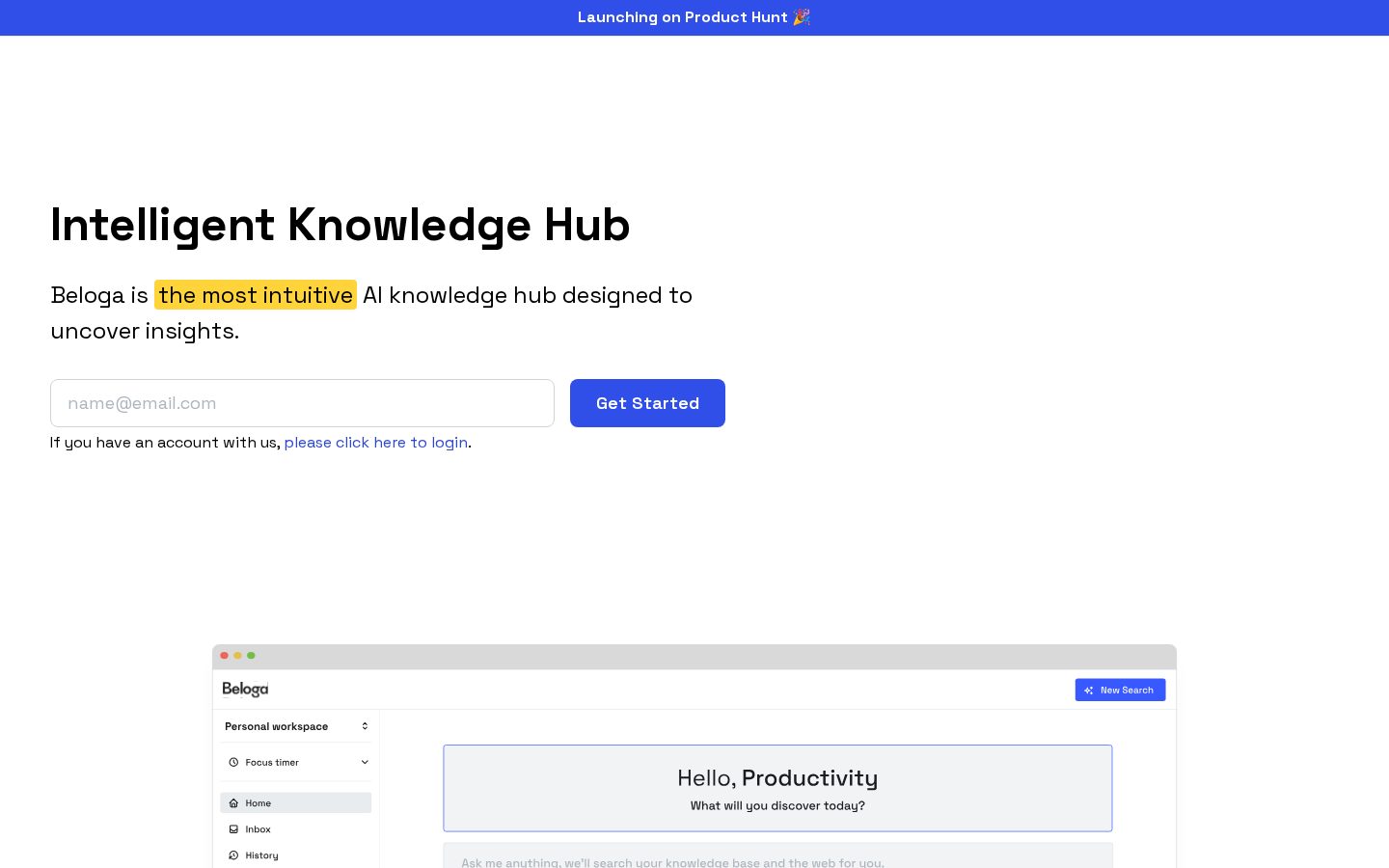Click 'What will you discover today?' text
This screenshot has height=868, width=1389.
[x=777, y=805]
